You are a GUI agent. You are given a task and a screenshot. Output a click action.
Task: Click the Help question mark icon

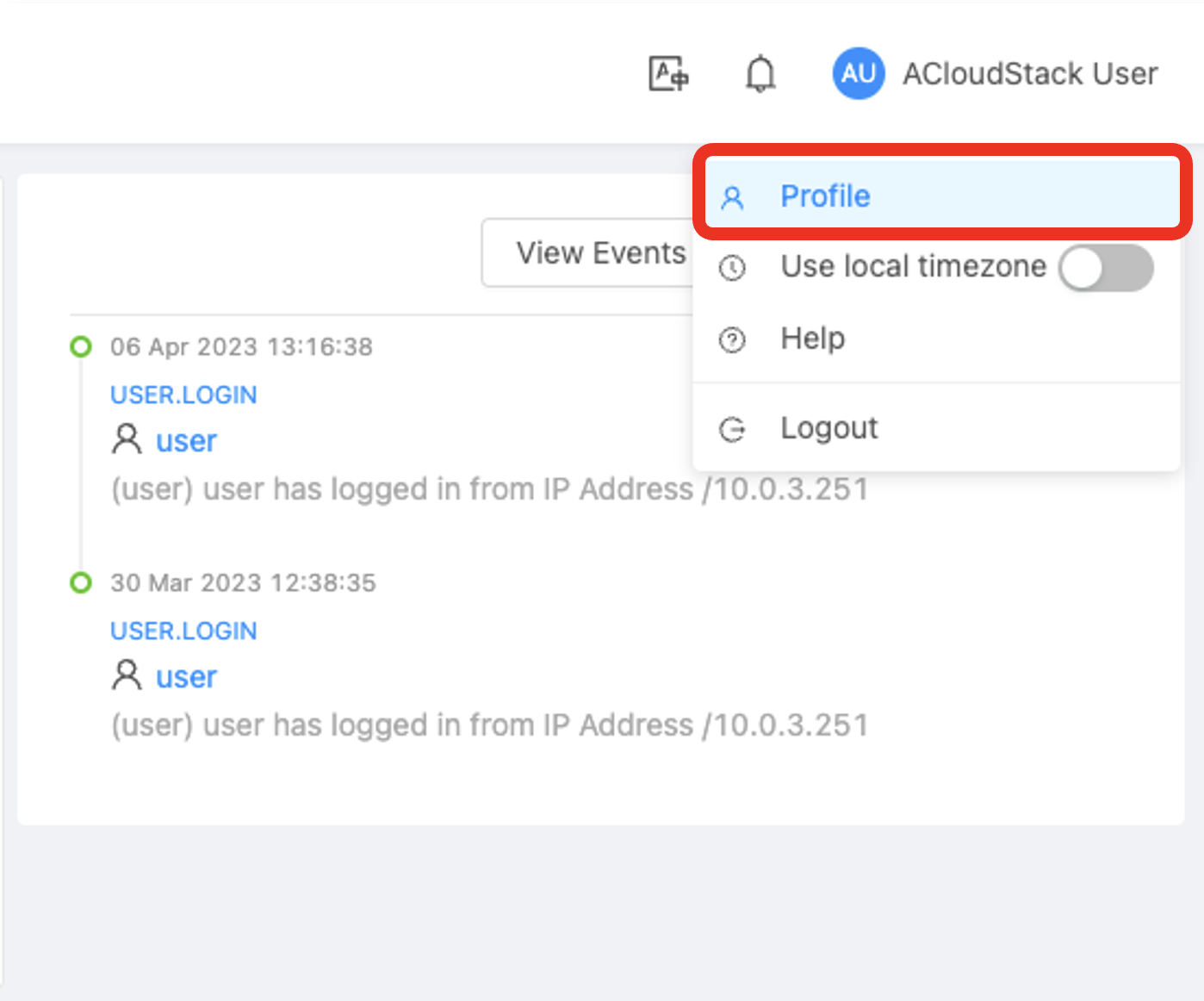(732, 340)
